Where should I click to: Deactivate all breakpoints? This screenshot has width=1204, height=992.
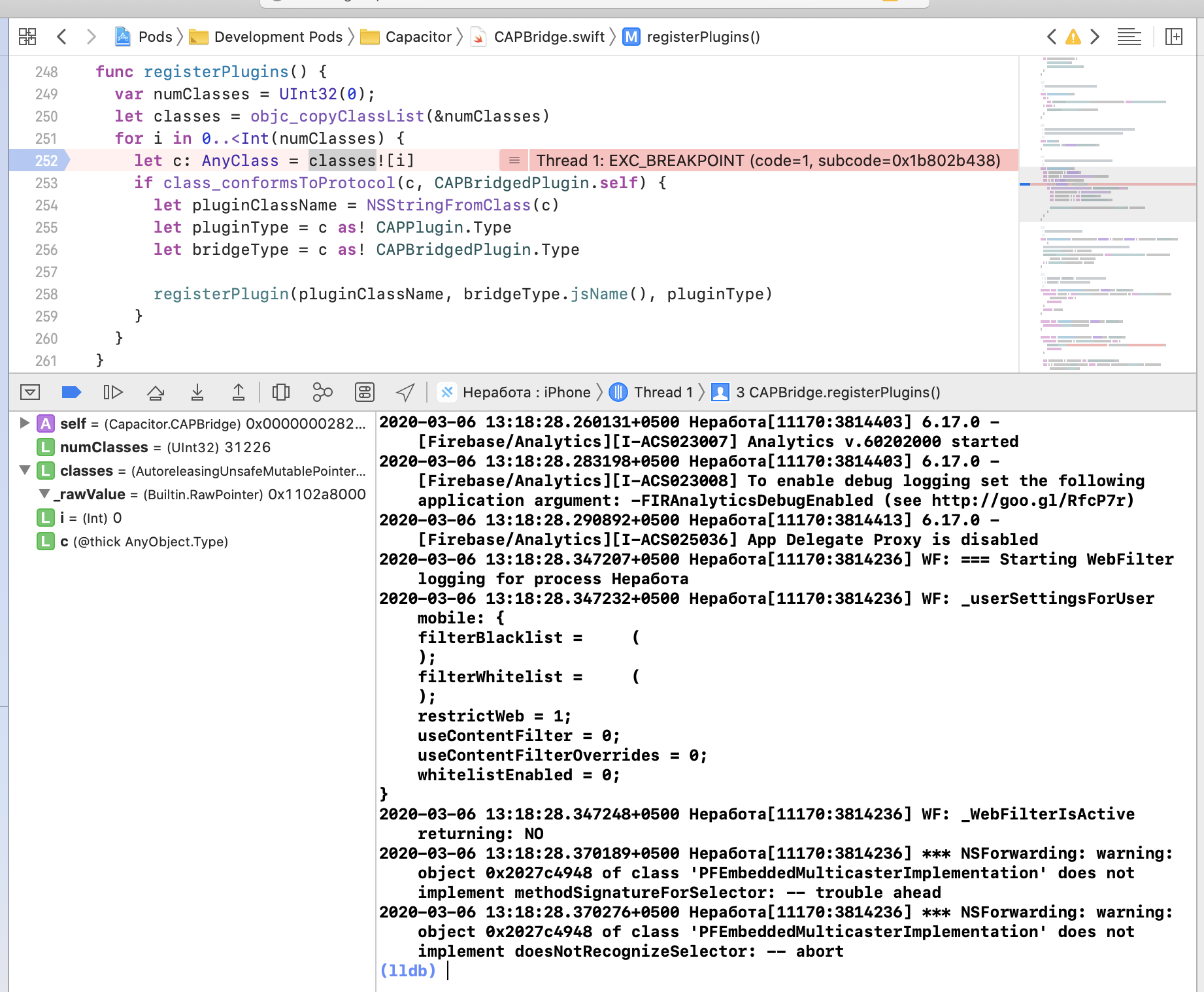coord(71,392)
